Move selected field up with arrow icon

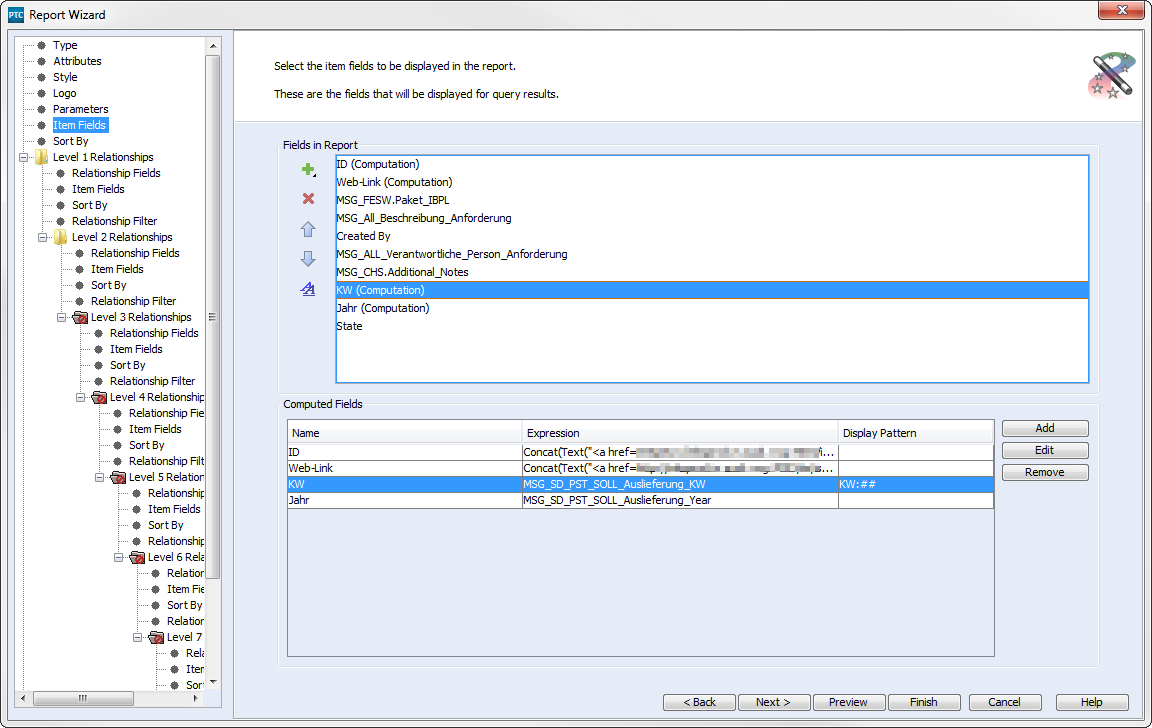308,229
